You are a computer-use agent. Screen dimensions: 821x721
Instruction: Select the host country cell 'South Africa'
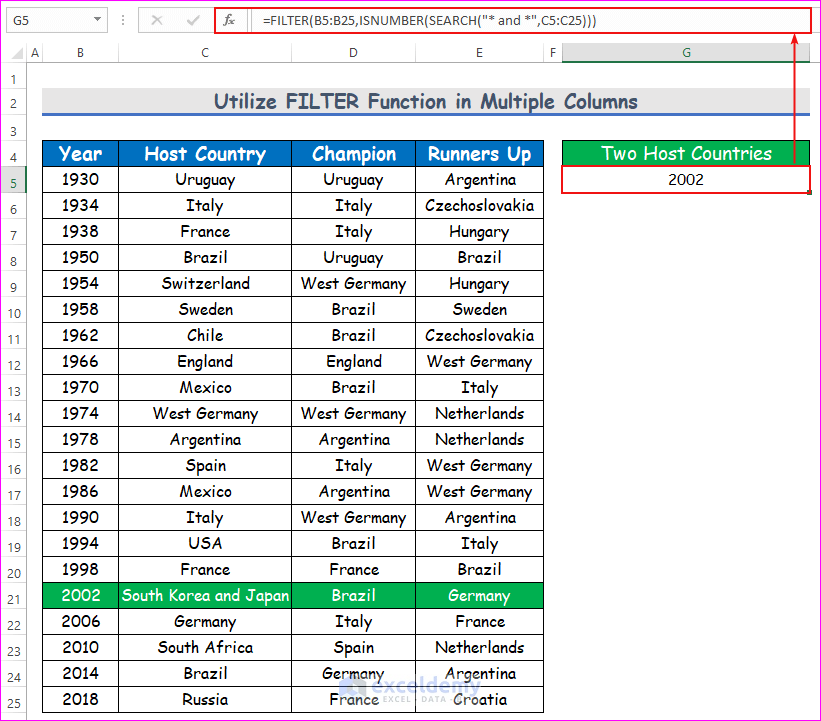pos(205,647)
